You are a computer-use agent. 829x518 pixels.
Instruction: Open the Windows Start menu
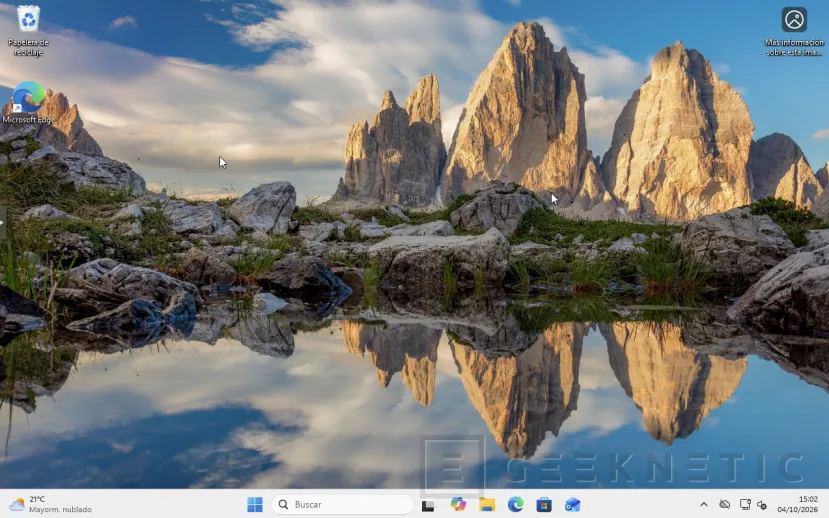point(255,505)
